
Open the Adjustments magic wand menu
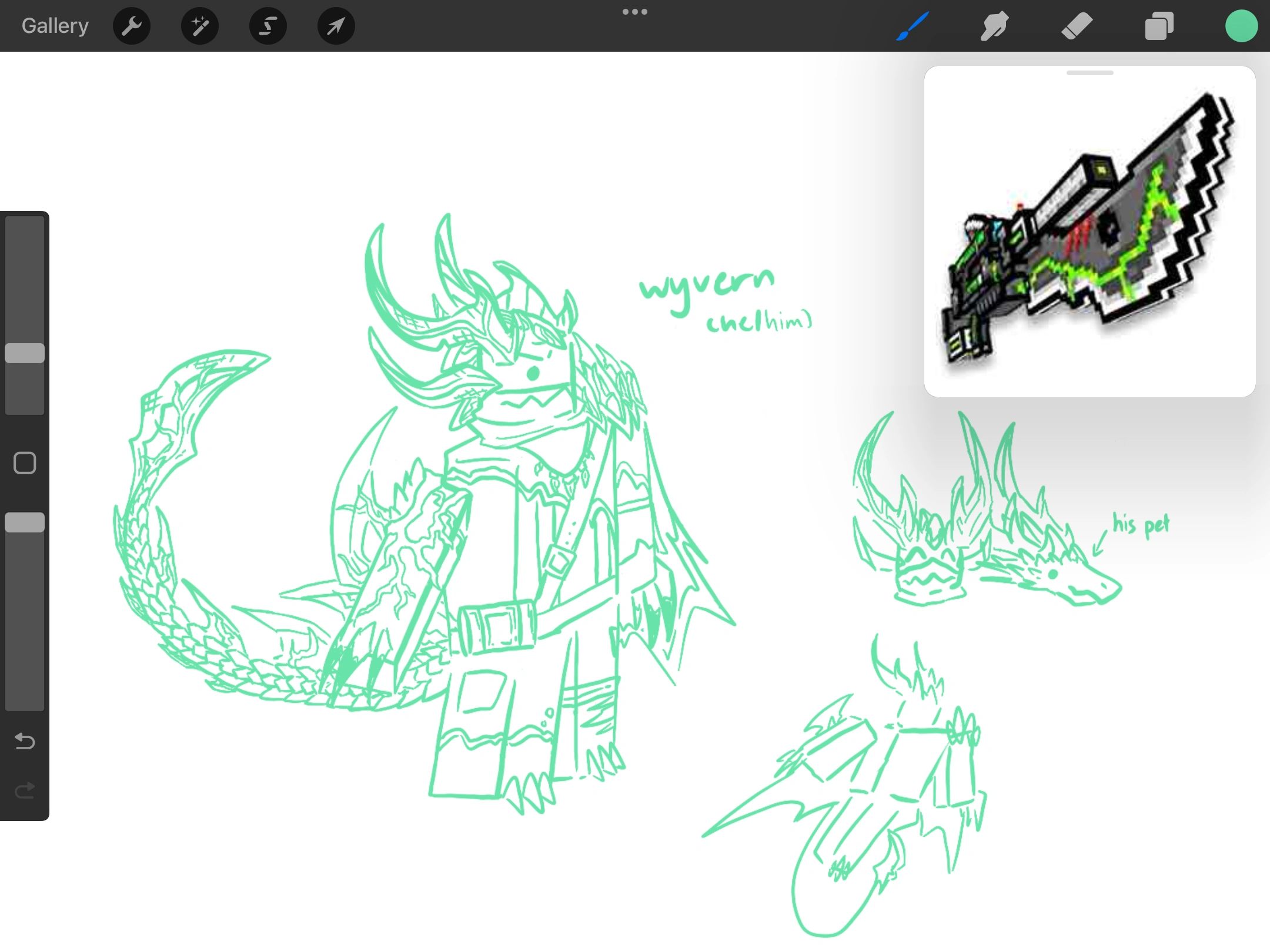(x=199, y=25)
